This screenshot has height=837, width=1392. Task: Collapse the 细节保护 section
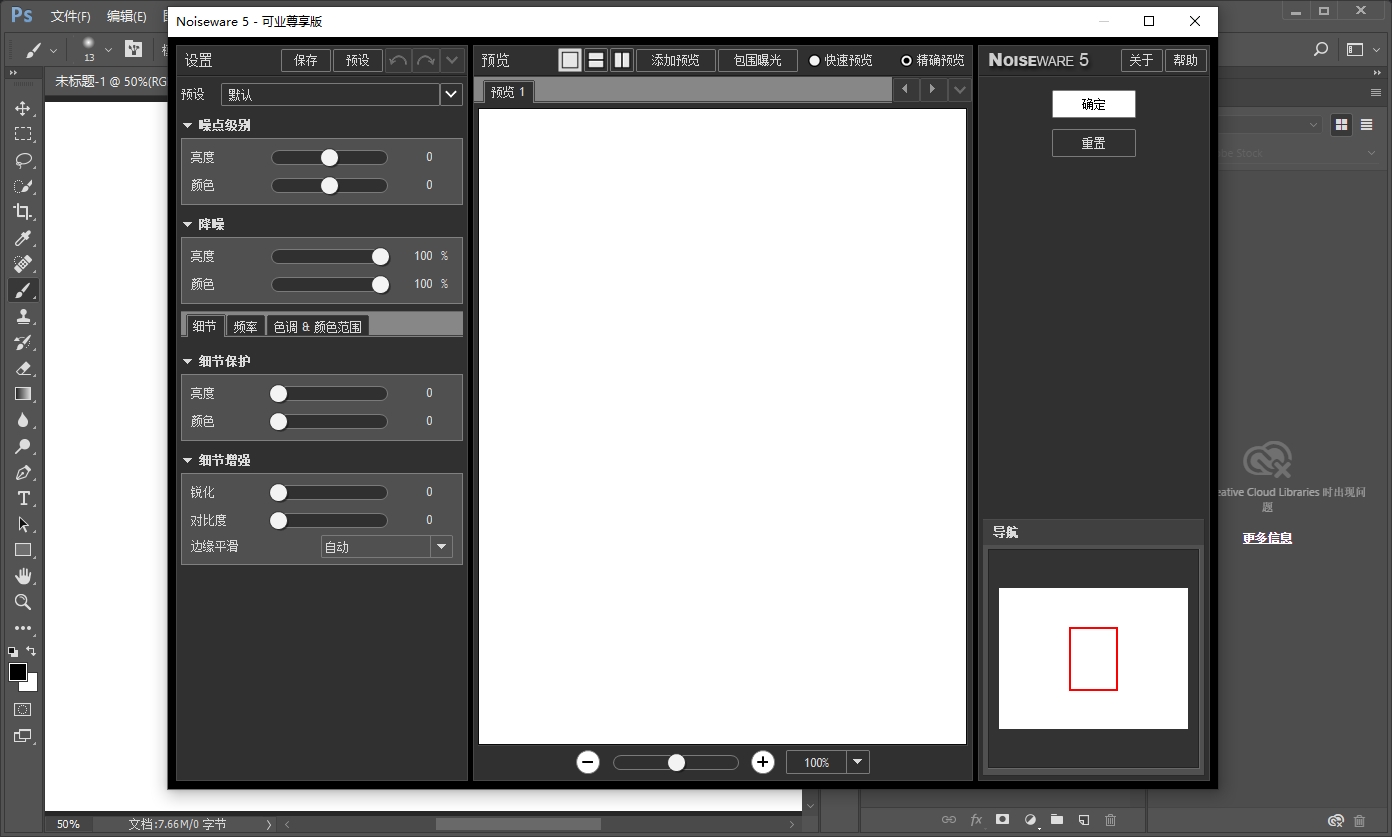pyautogui.click(x=188, y=361)
